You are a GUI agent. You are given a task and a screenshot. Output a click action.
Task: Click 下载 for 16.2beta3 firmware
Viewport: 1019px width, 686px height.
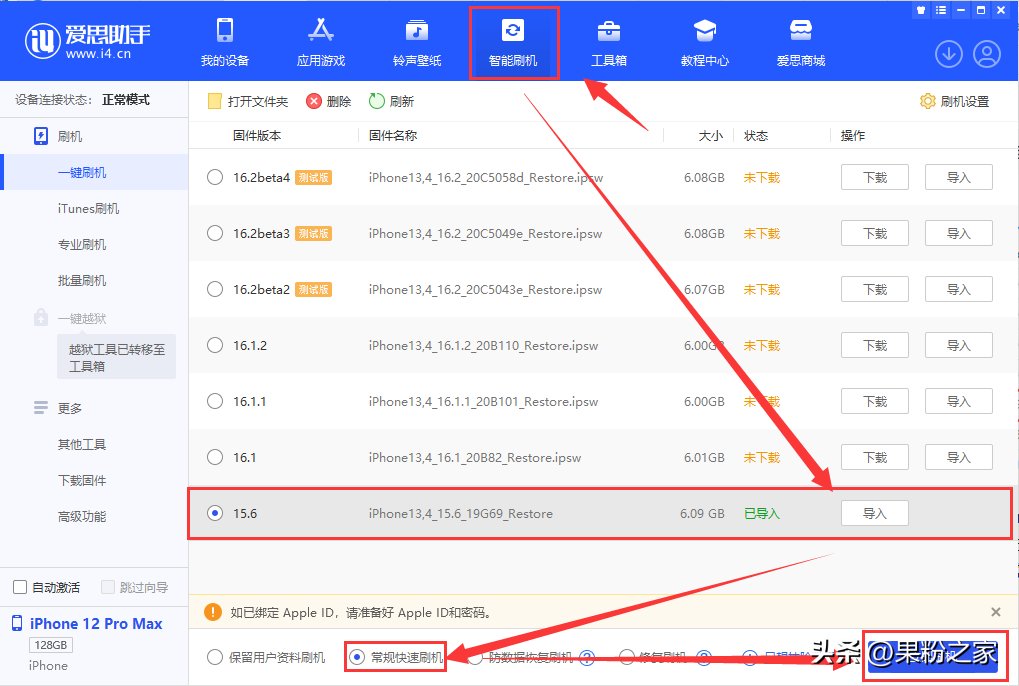tap(875, 233)
